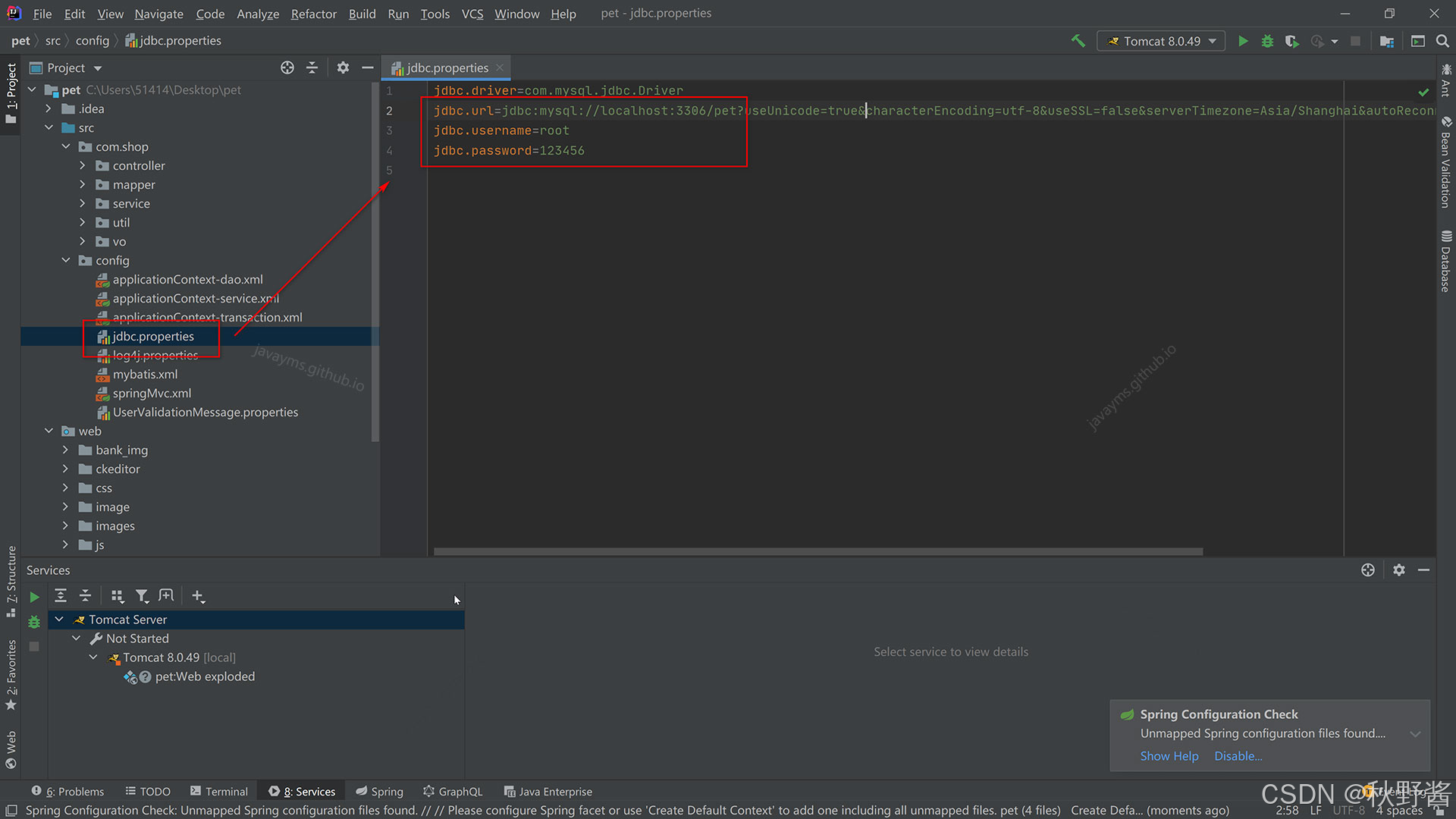Click the Filter icon in Services toolbar

142,596
